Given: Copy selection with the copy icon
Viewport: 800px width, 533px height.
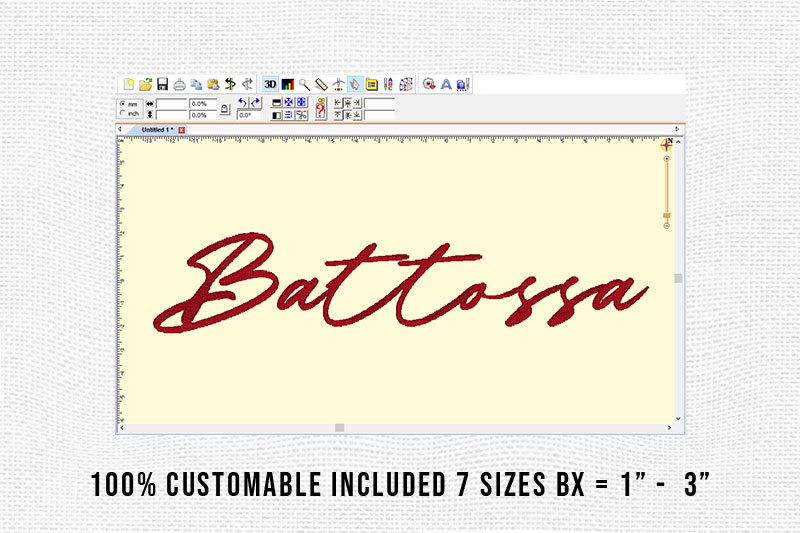Looking at the screenshot, I should point(196,84).
